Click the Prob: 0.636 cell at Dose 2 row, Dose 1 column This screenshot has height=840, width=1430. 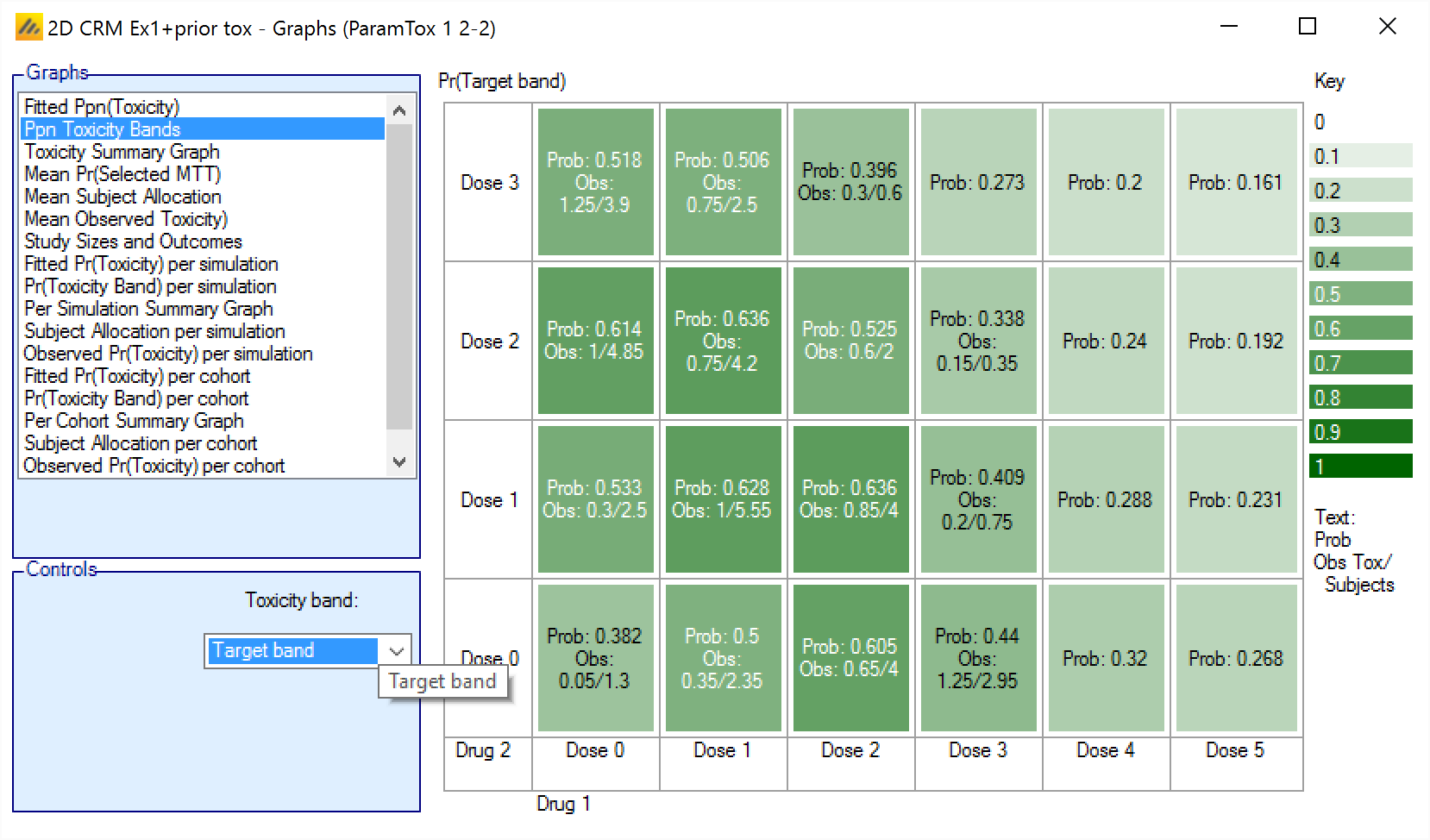point(723,341)
